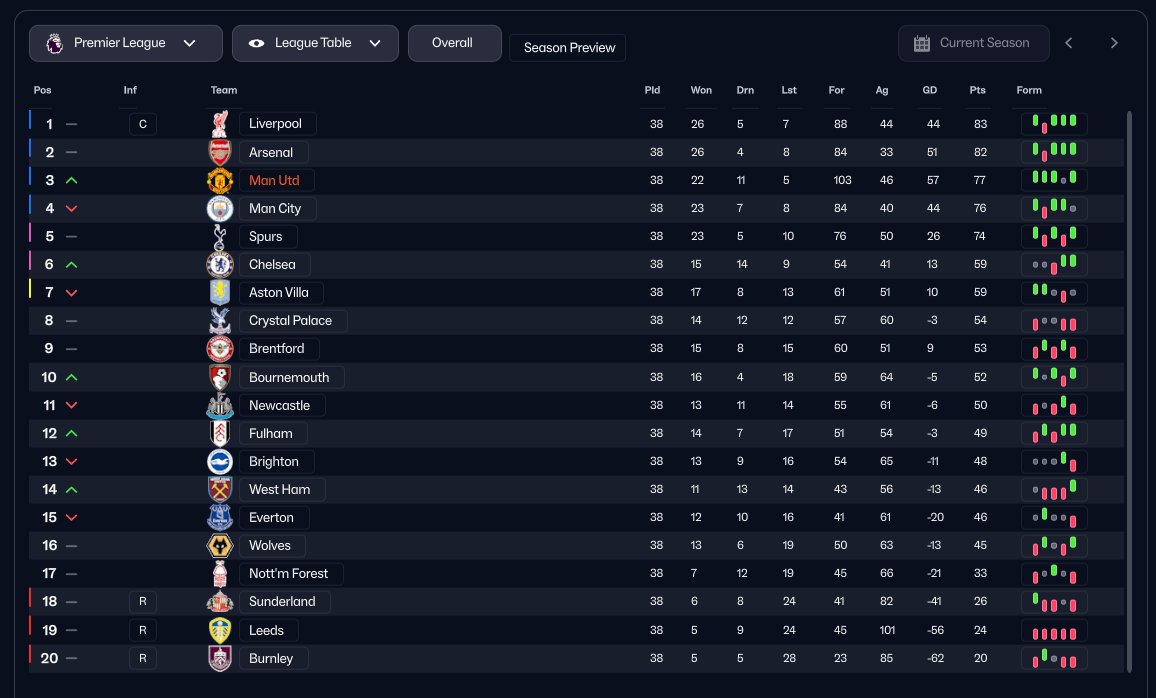Click the Leeds club crest
Screen dimensions: 1156x698
tap(220, 630)
